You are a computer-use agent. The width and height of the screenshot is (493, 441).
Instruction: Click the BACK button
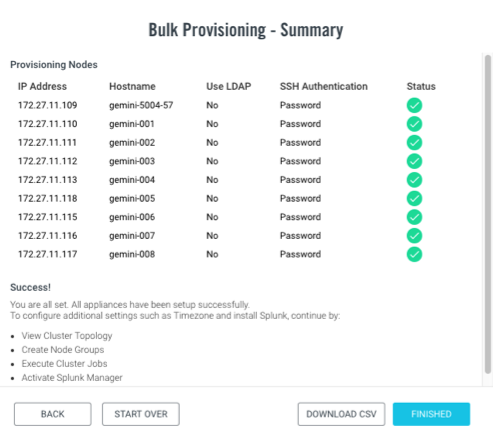(x=53, y=414)
